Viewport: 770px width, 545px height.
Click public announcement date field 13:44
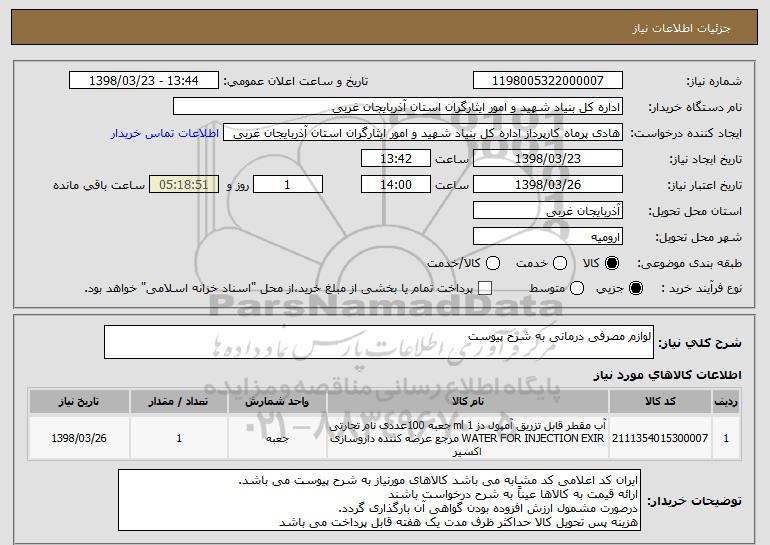[x=144, y=81]
